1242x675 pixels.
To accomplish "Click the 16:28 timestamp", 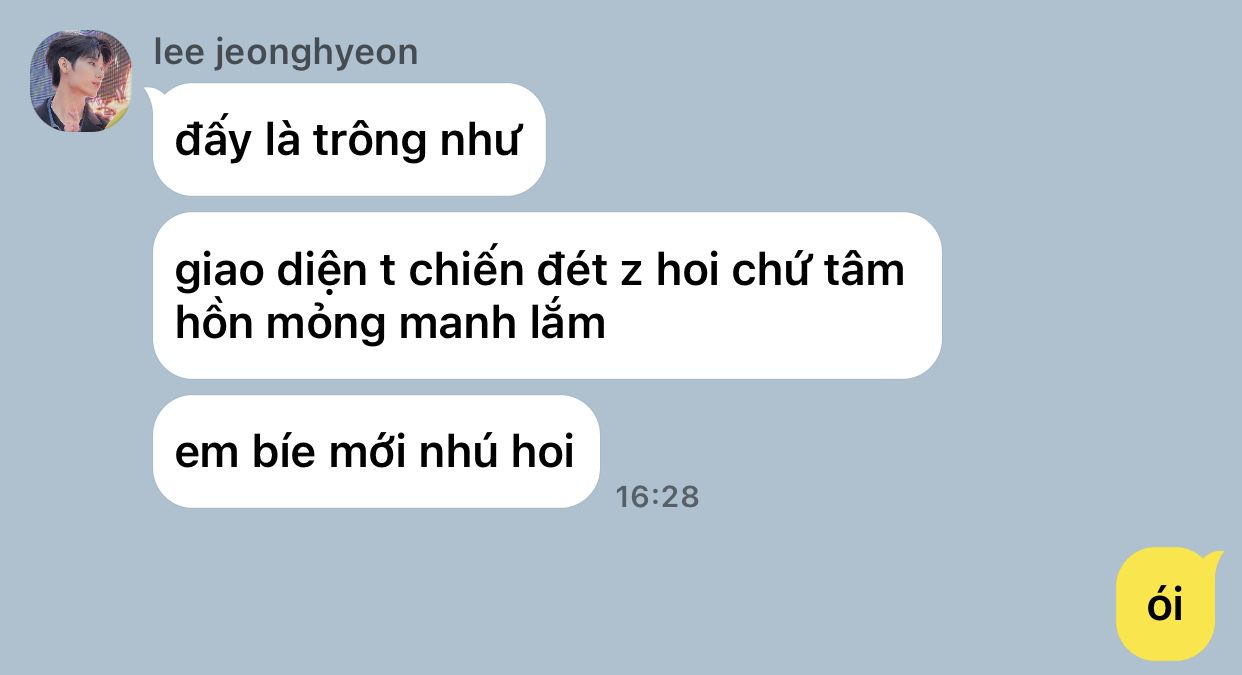I will [657, 496].
